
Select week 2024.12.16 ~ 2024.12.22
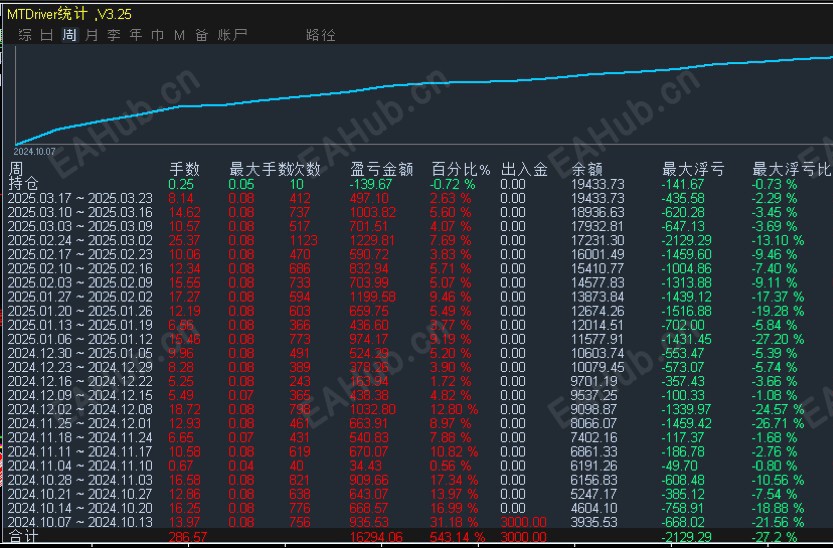80,381
